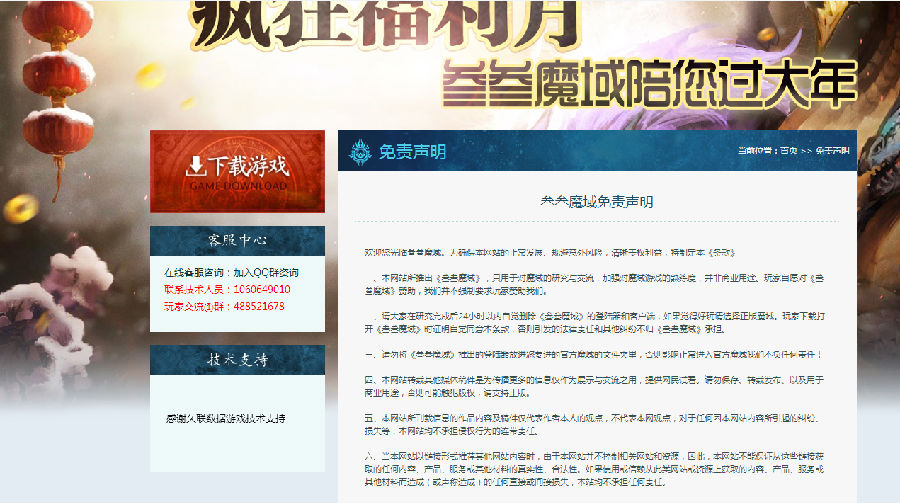Click the 叁叁魔域免责声明 article title
900x503 pixels.
(x=596, y=202)
